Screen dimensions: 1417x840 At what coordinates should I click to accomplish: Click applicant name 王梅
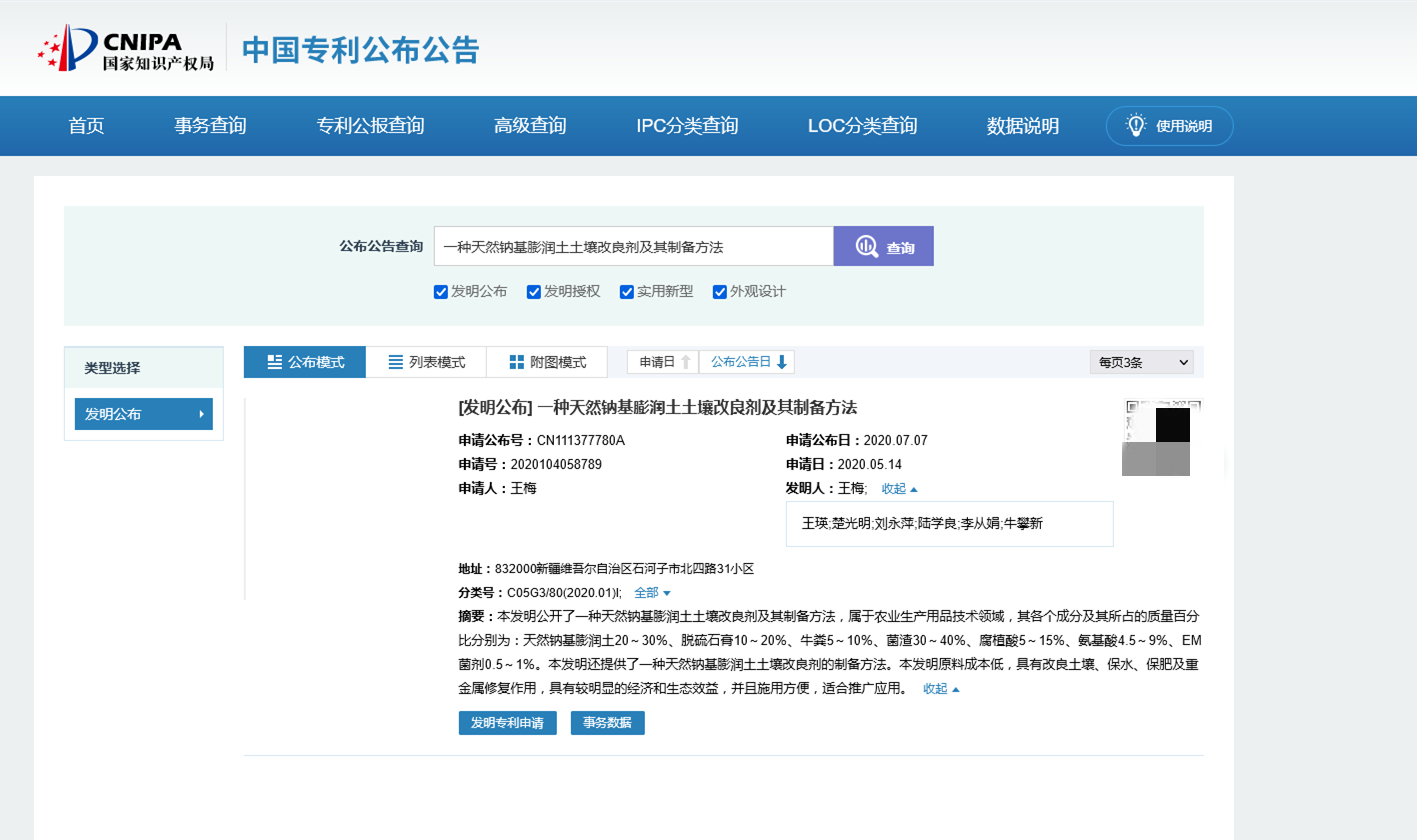click(524, 488)
